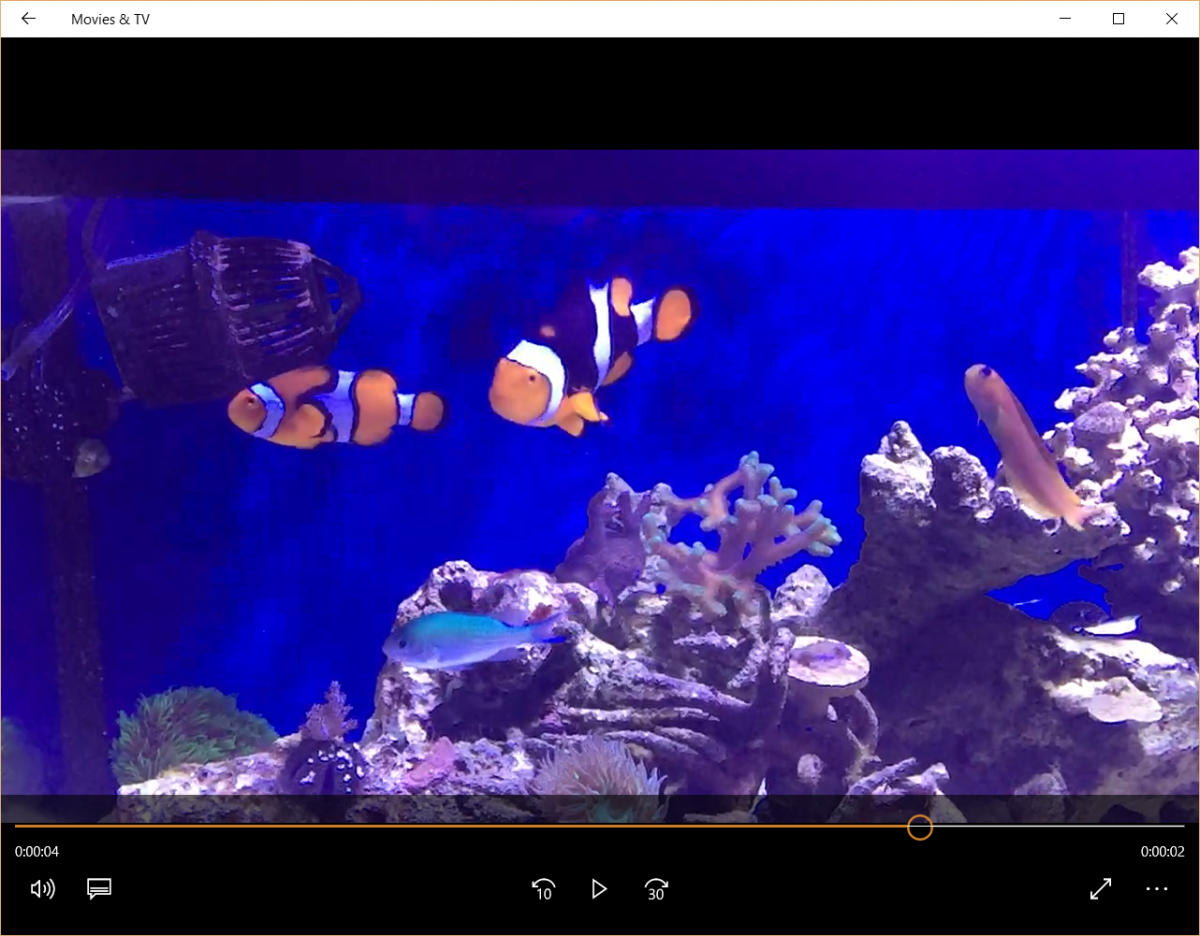Switch to full screen with the diagonal arrows
The image size is (1200, 936).
(1100, 888)
